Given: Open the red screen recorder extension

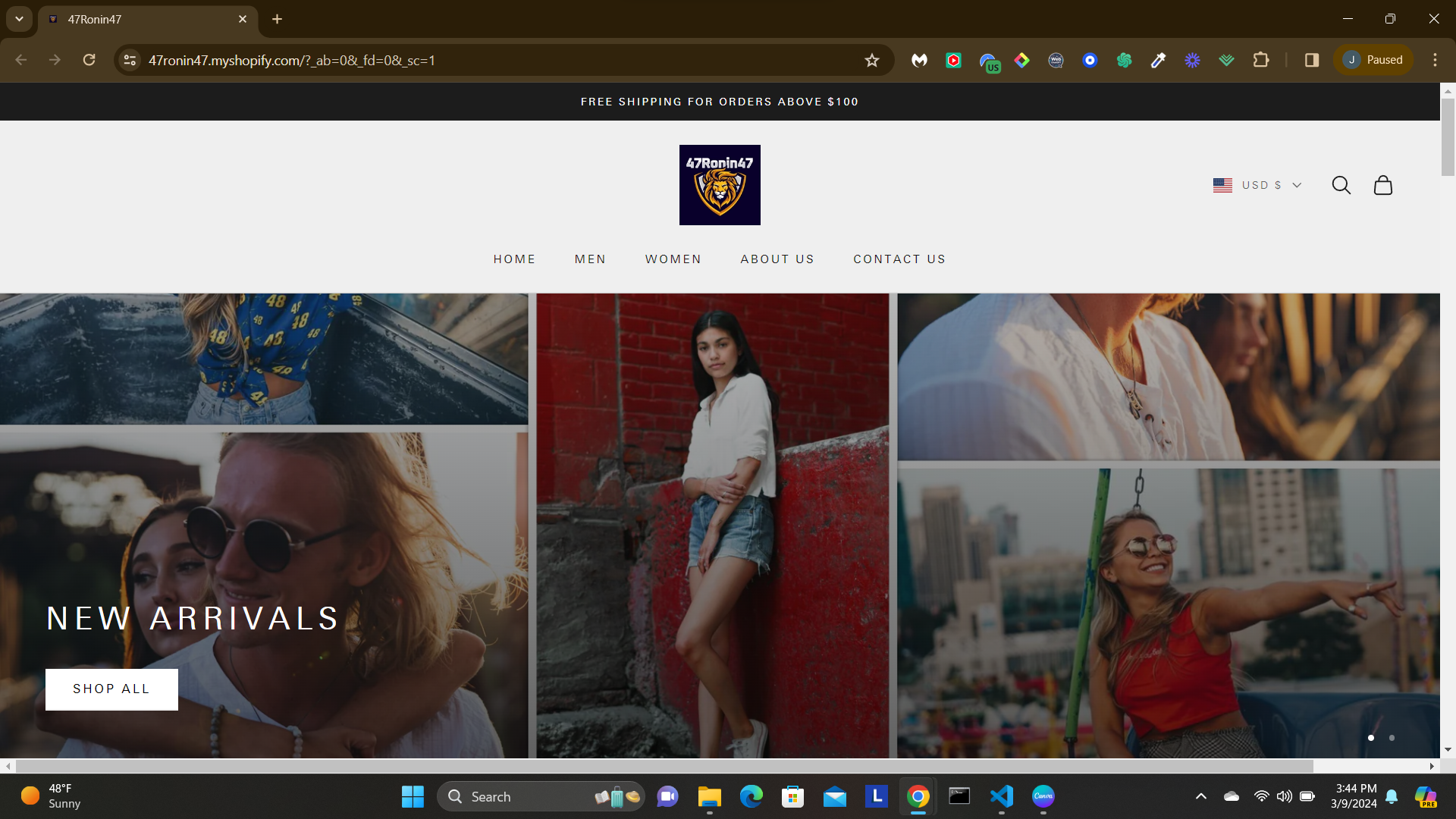Looking at the screenshot, I should [x=954, y=60].
